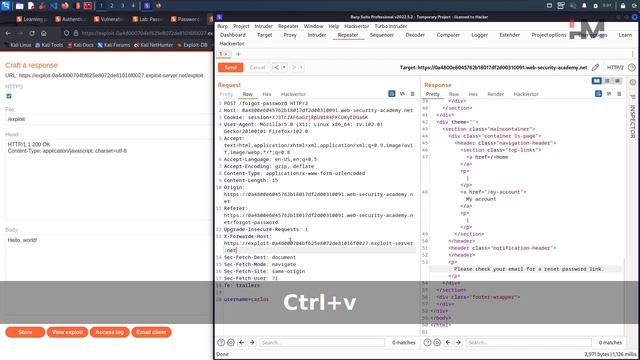Click the Kali menu launcher icon
The image size is (640, 360).
coord(5,5)
